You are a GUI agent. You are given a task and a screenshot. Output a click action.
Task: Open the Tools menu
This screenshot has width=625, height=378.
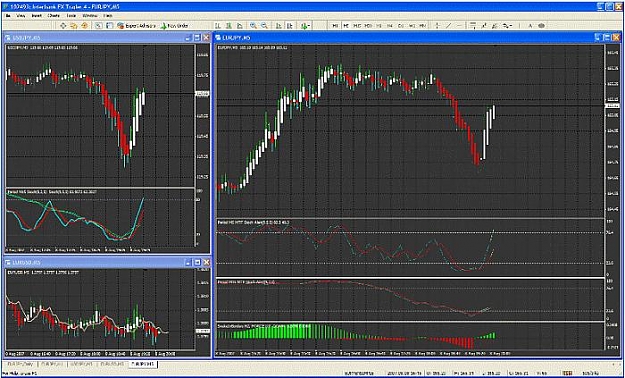(71, 16)
